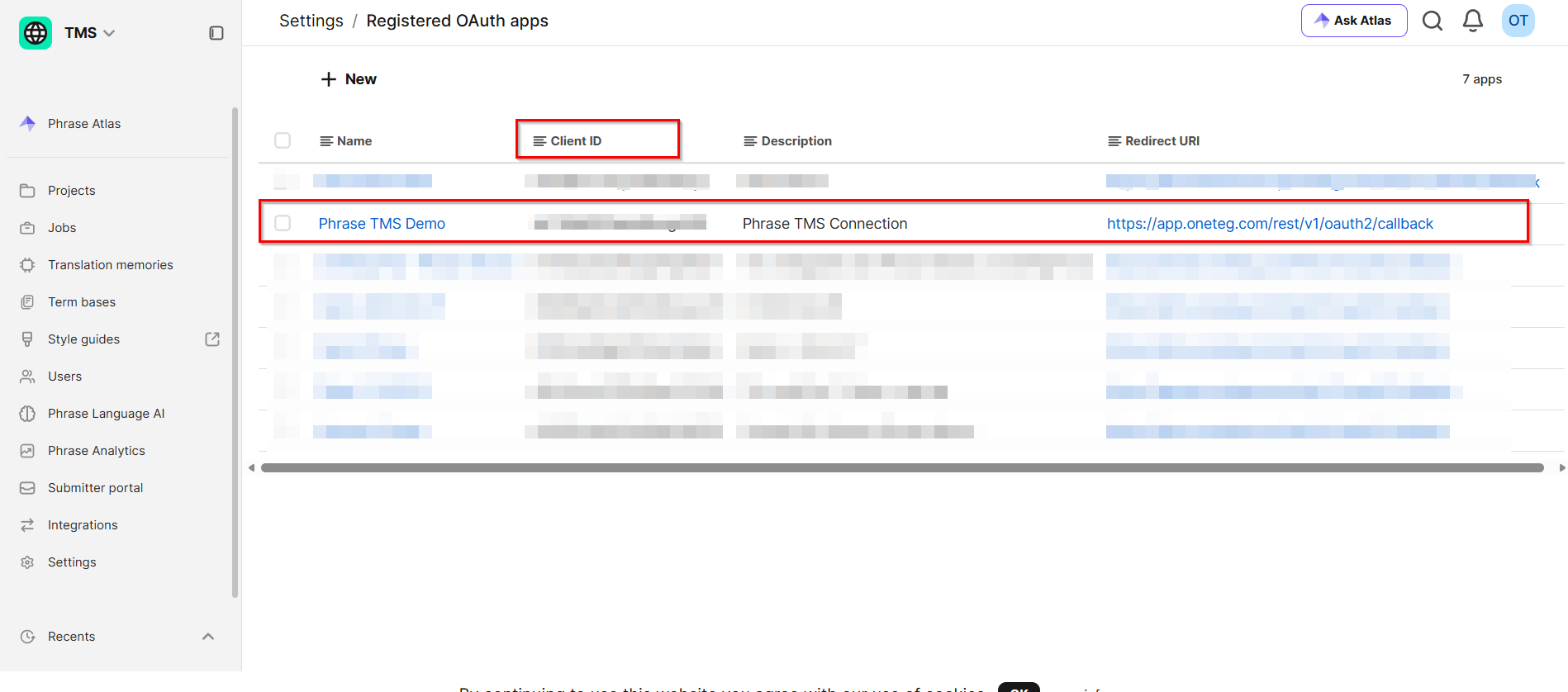
Task: Click the 7 apps count label
Action: pos(1482,79)
